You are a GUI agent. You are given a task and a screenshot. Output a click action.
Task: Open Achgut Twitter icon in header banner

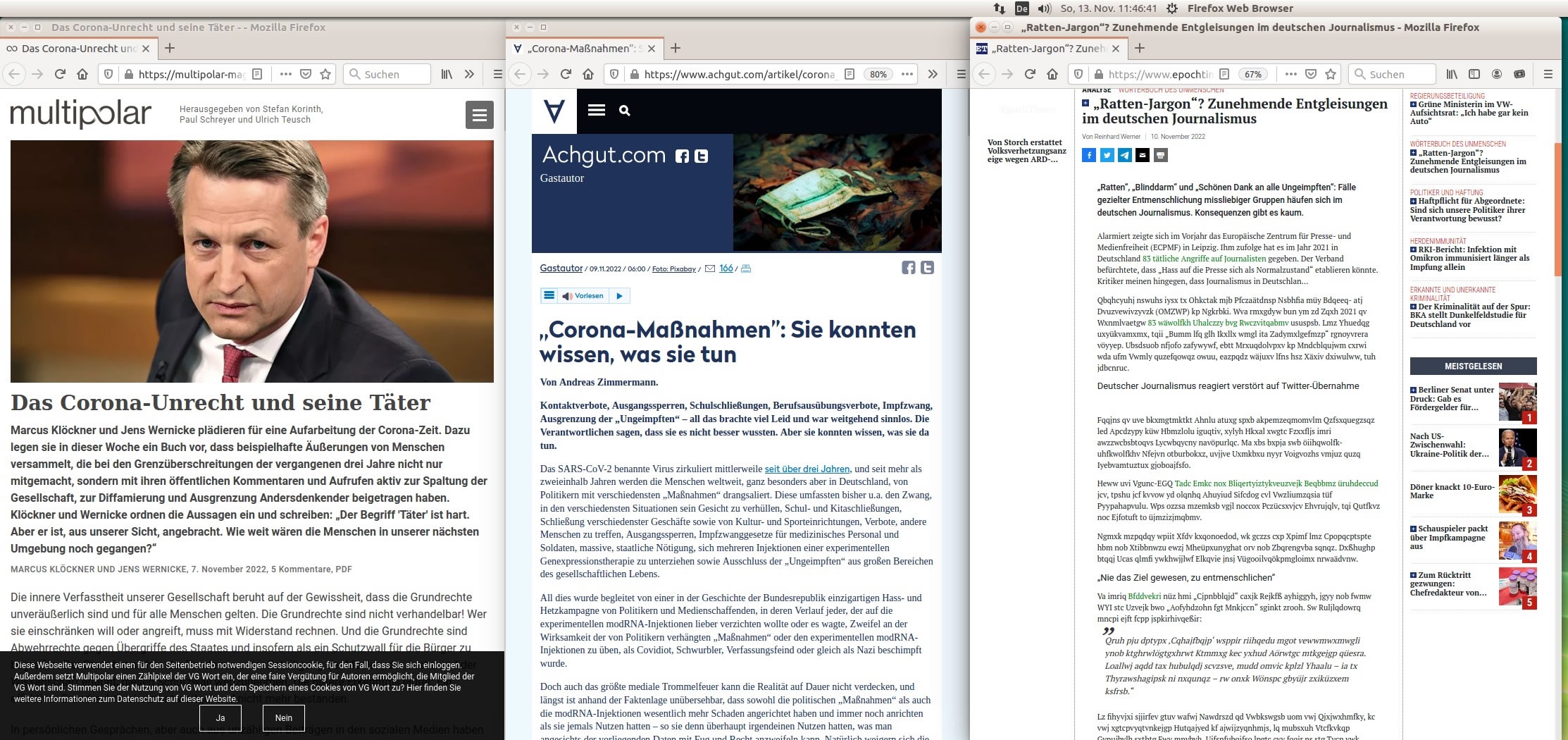pyautogui.click(x=701, y=156)
